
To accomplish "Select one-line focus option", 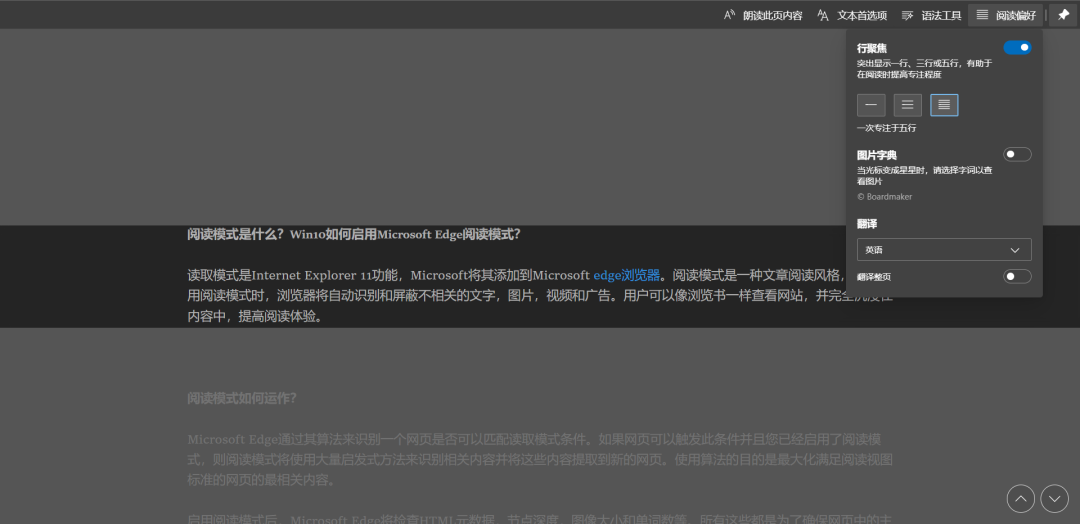I will click(x=871, y=105).
